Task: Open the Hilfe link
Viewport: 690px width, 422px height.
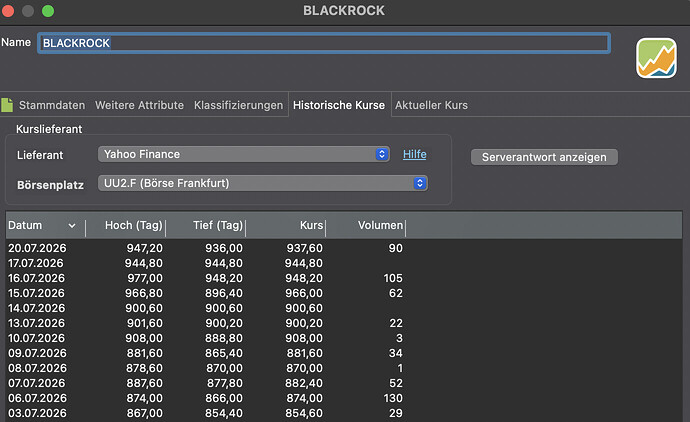Action: pyautogui.click(x=415, y=154)
